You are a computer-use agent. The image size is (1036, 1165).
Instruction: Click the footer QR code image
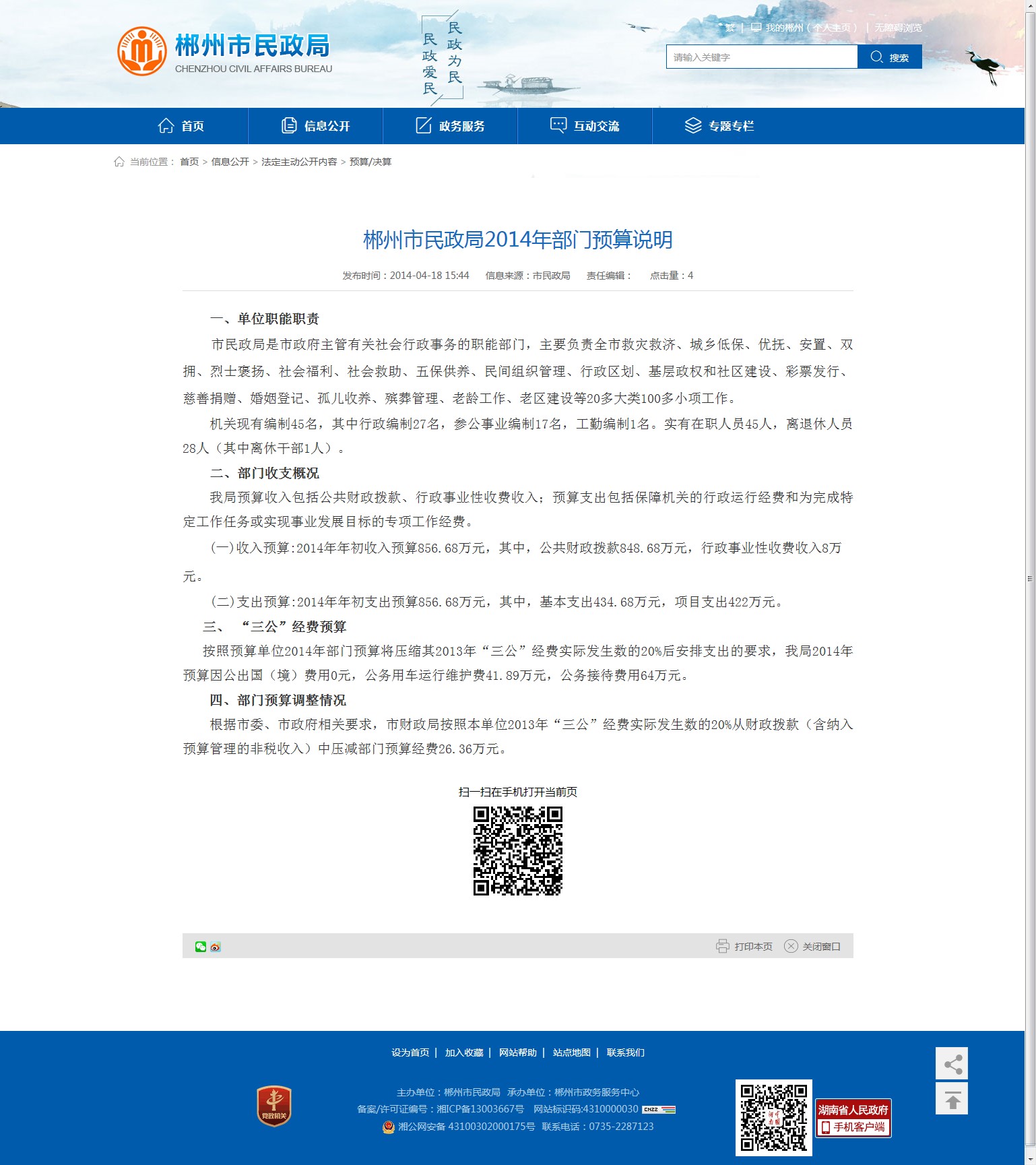774,1118
